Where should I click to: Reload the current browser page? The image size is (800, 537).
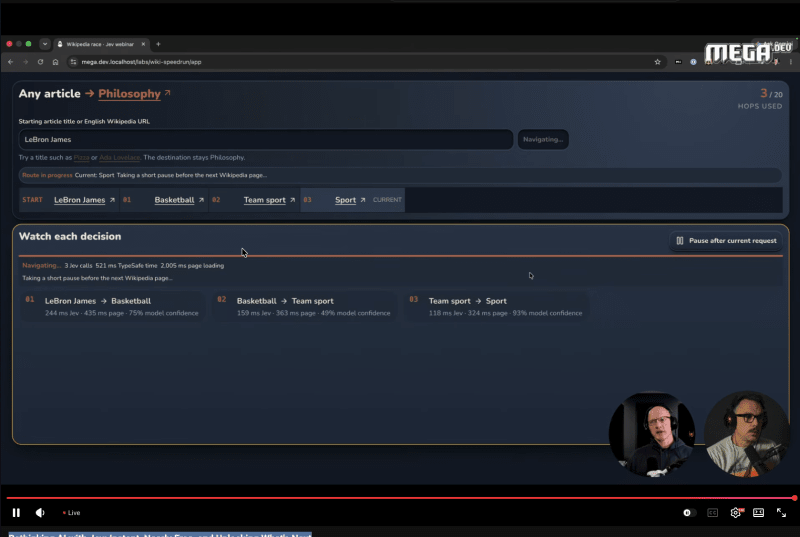point(40,62)
